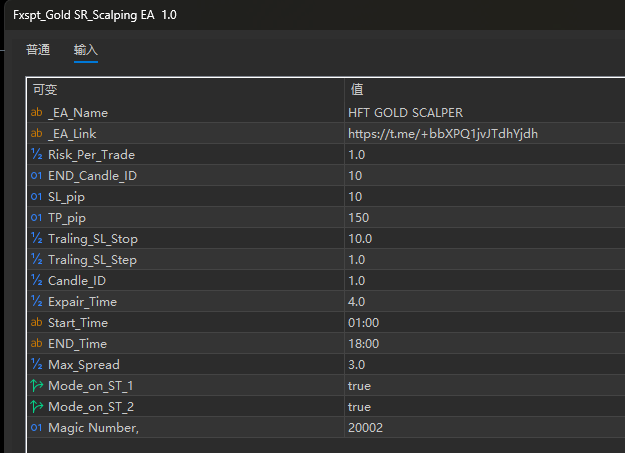Click the string icon next to _EA_Link

click(37, 134)
